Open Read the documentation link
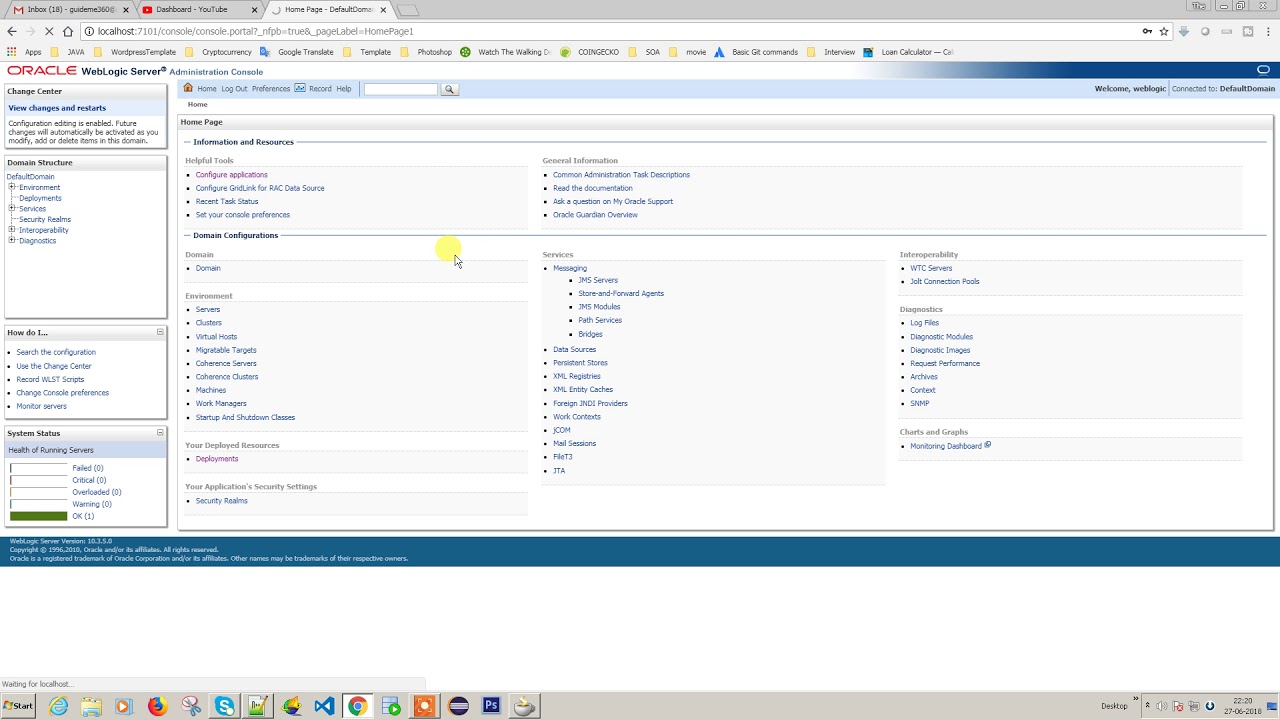Screen dimensions: 1280x720 [x=593, y=188]
